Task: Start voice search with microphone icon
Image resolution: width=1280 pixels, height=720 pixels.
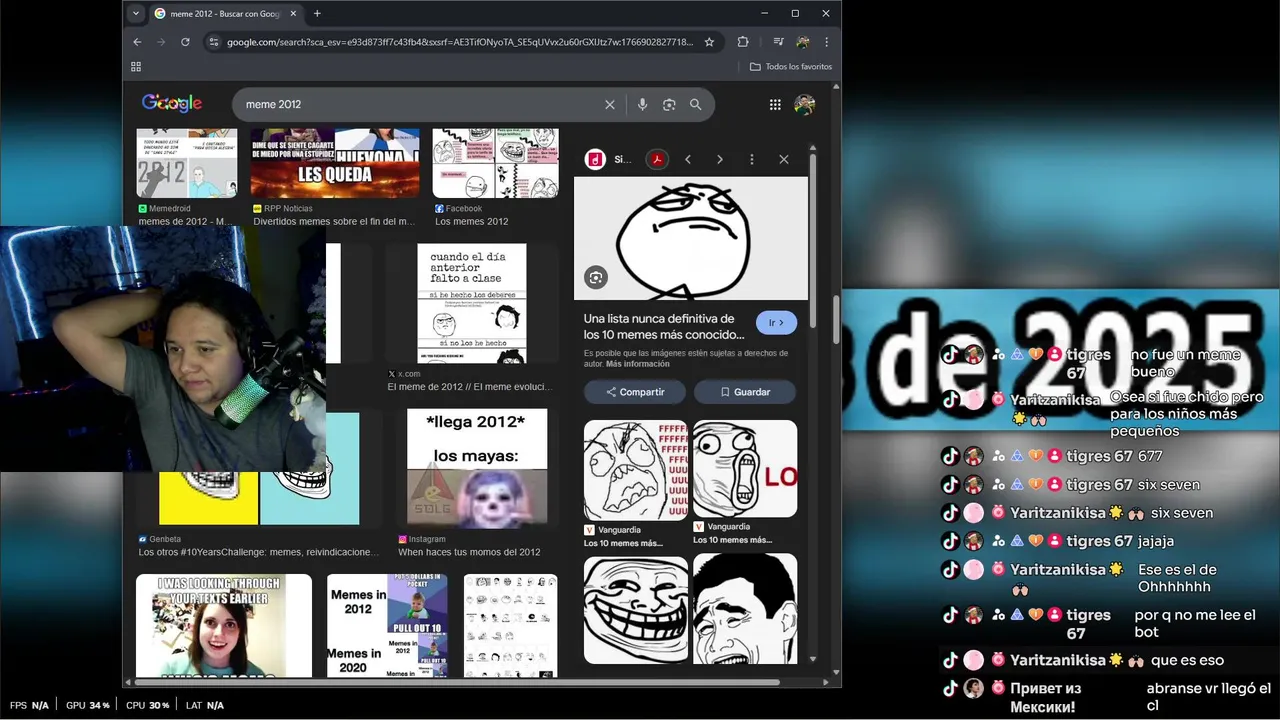Action: point(642,104)
